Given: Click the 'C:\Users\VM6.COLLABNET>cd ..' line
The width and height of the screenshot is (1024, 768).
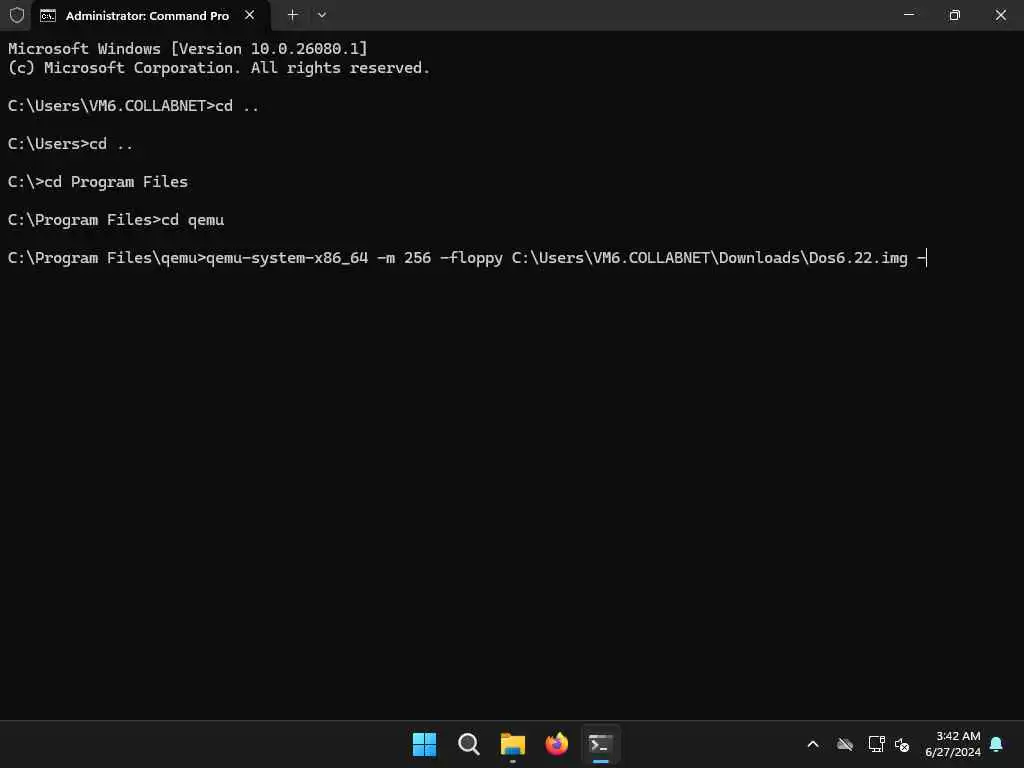Looking at the screenshot, I should click(133, 106).
